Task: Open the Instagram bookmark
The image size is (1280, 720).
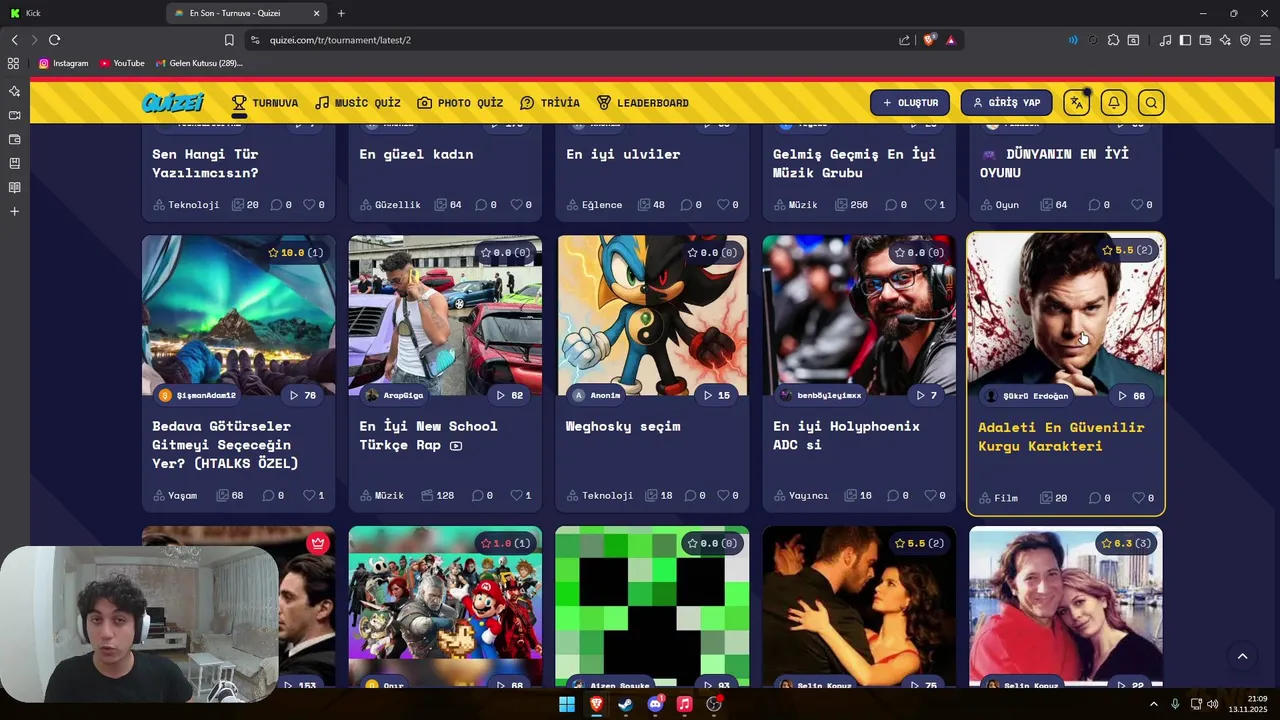Action: pyautogui.click(x=63, y=63)
